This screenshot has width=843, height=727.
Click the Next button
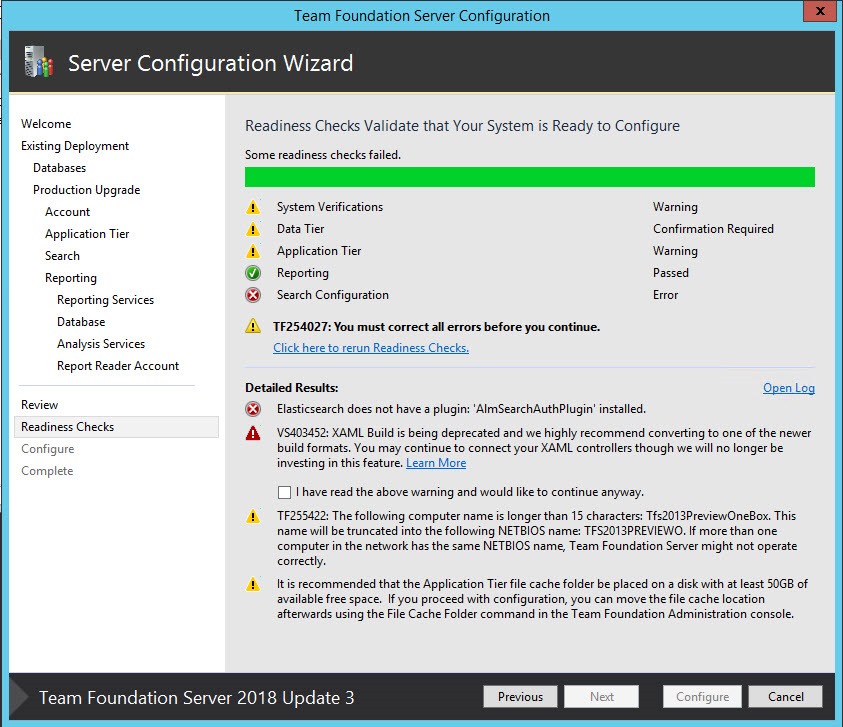[602, 697]
